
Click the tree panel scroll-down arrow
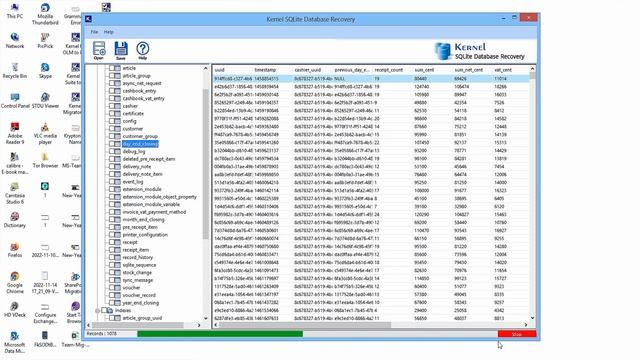pos(205,318)
